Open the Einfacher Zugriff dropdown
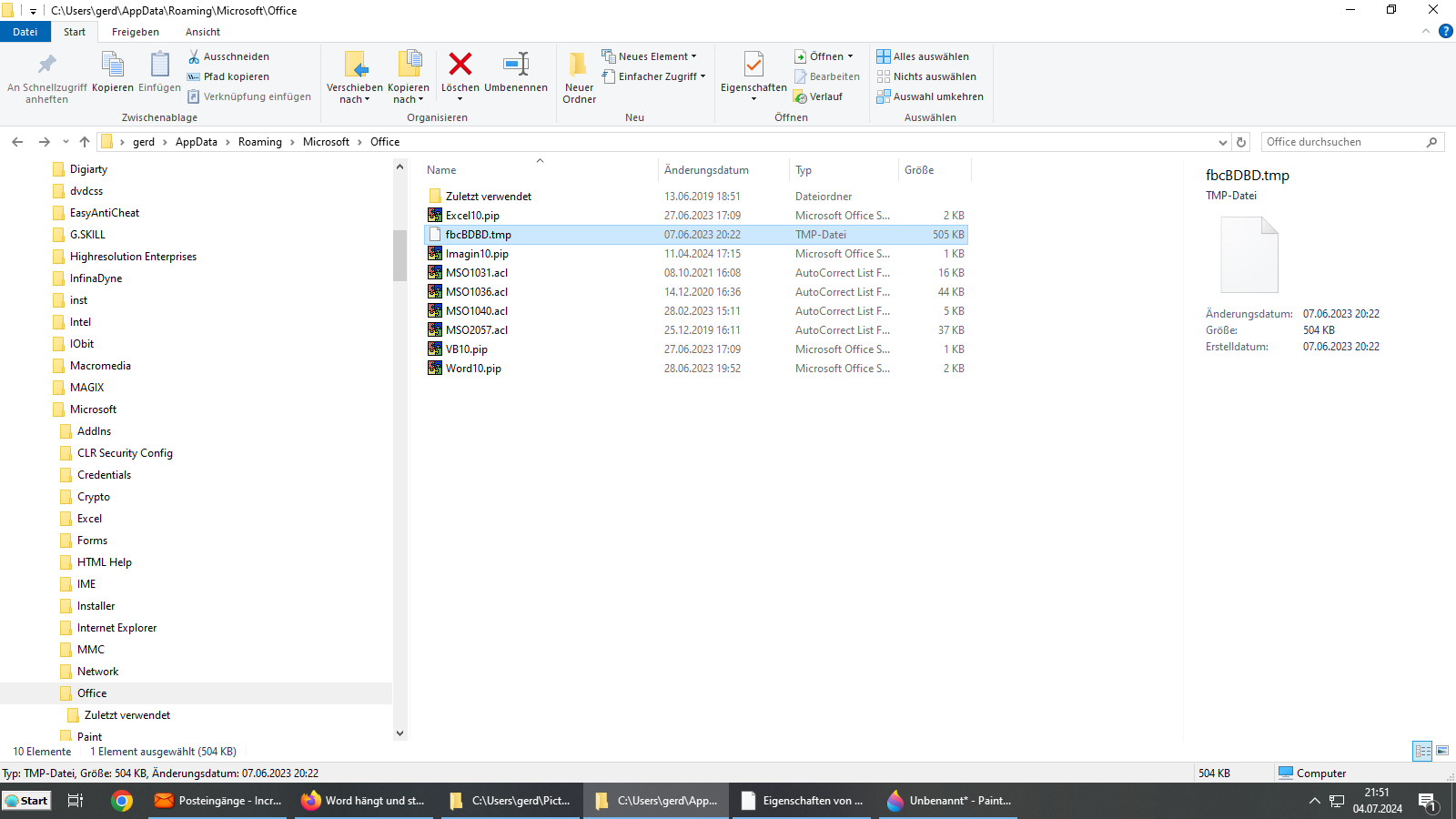The width and height of the screenshot is (1456, 819). point(653,76)
